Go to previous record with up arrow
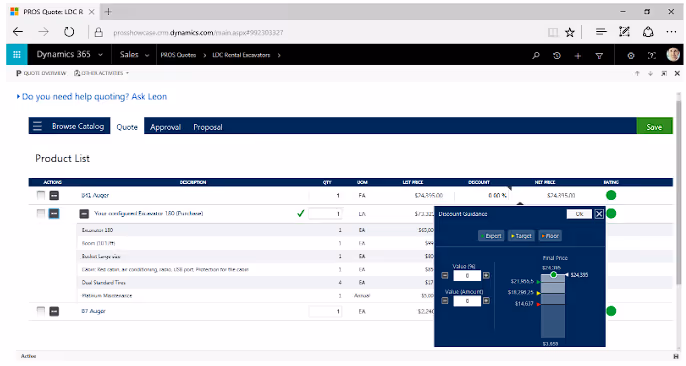The image size is (686, 366). tap(637, 73)
